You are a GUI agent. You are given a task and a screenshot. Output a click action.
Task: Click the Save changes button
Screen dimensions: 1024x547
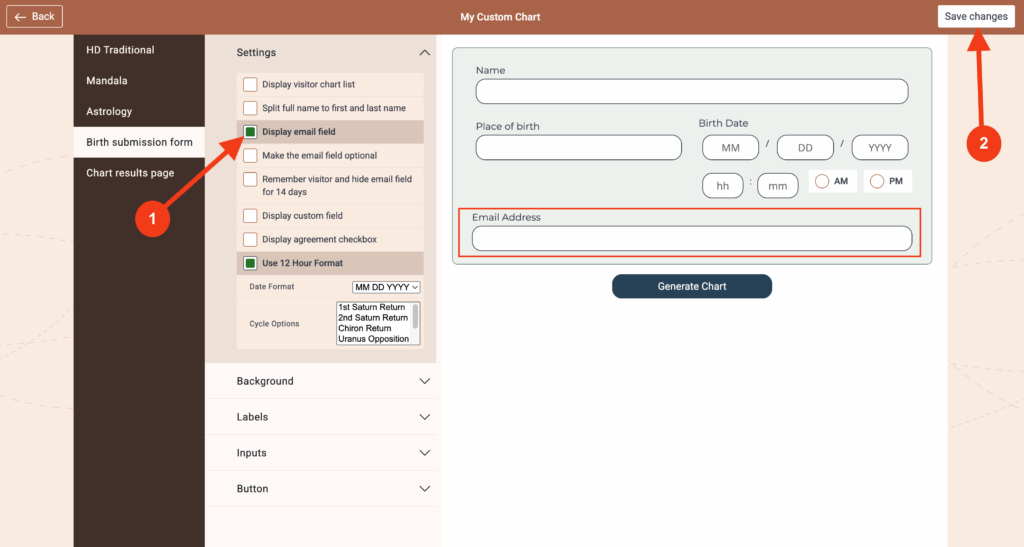coord(975,17)
